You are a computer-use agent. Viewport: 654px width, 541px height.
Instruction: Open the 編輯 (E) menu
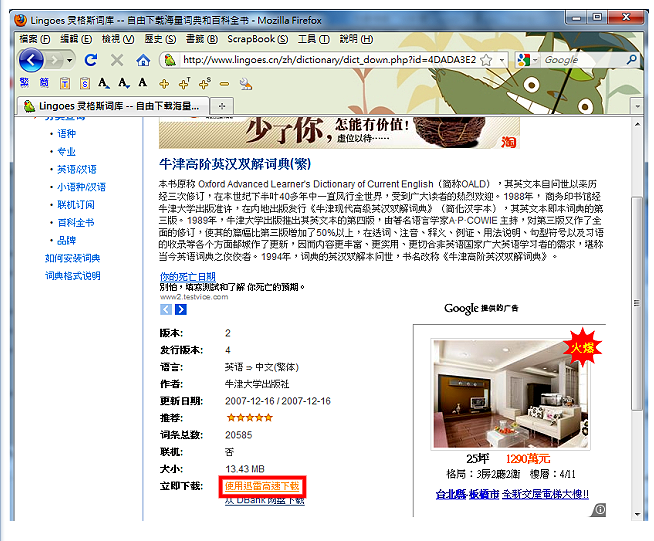76,39
